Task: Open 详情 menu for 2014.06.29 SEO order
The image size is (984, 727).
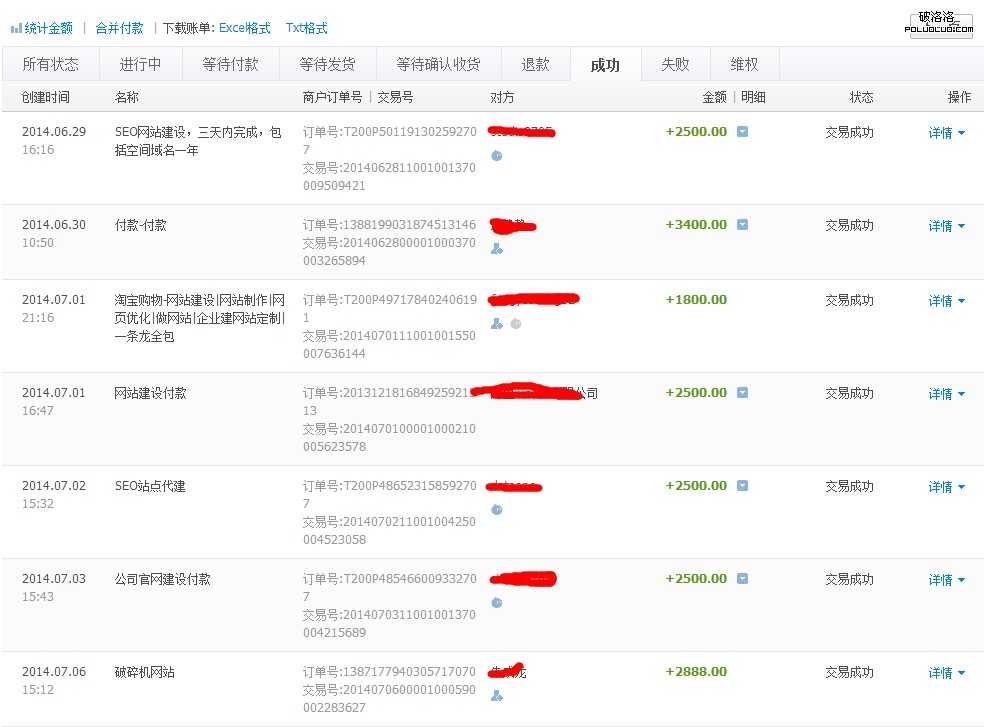Action: click(x=946, y=133)
